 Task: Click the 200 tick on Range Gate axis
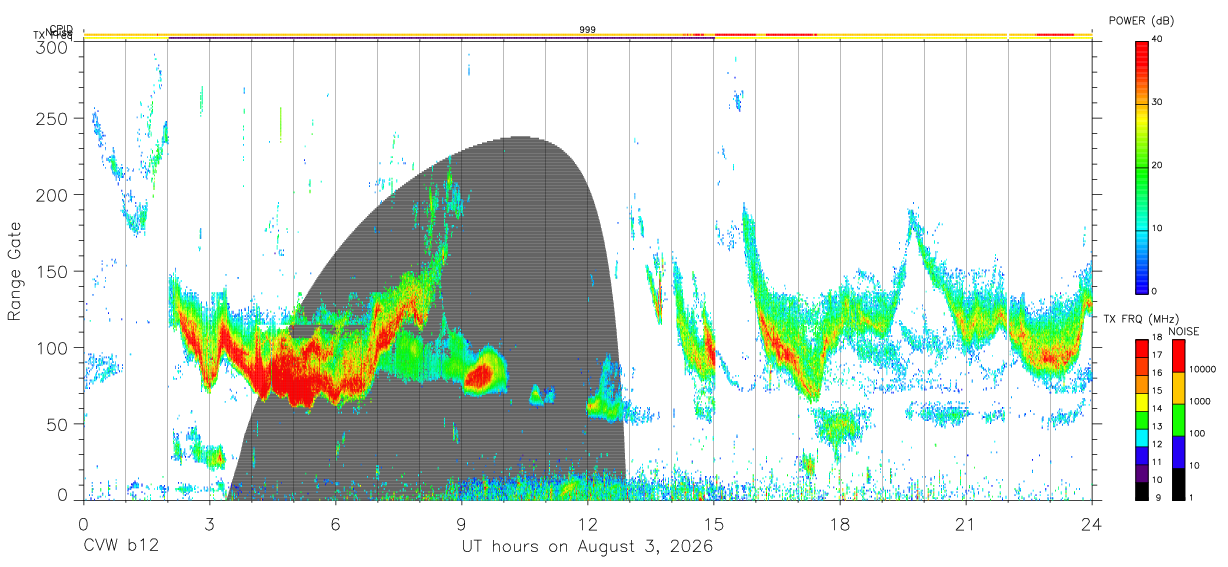(x=52, y=195)
